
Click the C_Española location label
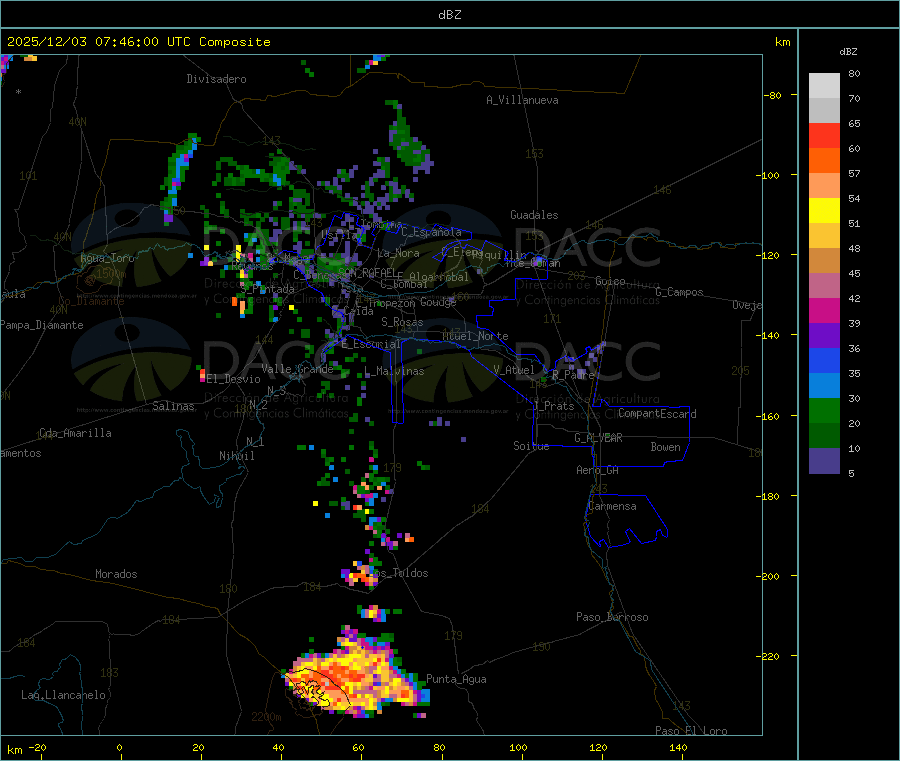click(x=431, y=232)
